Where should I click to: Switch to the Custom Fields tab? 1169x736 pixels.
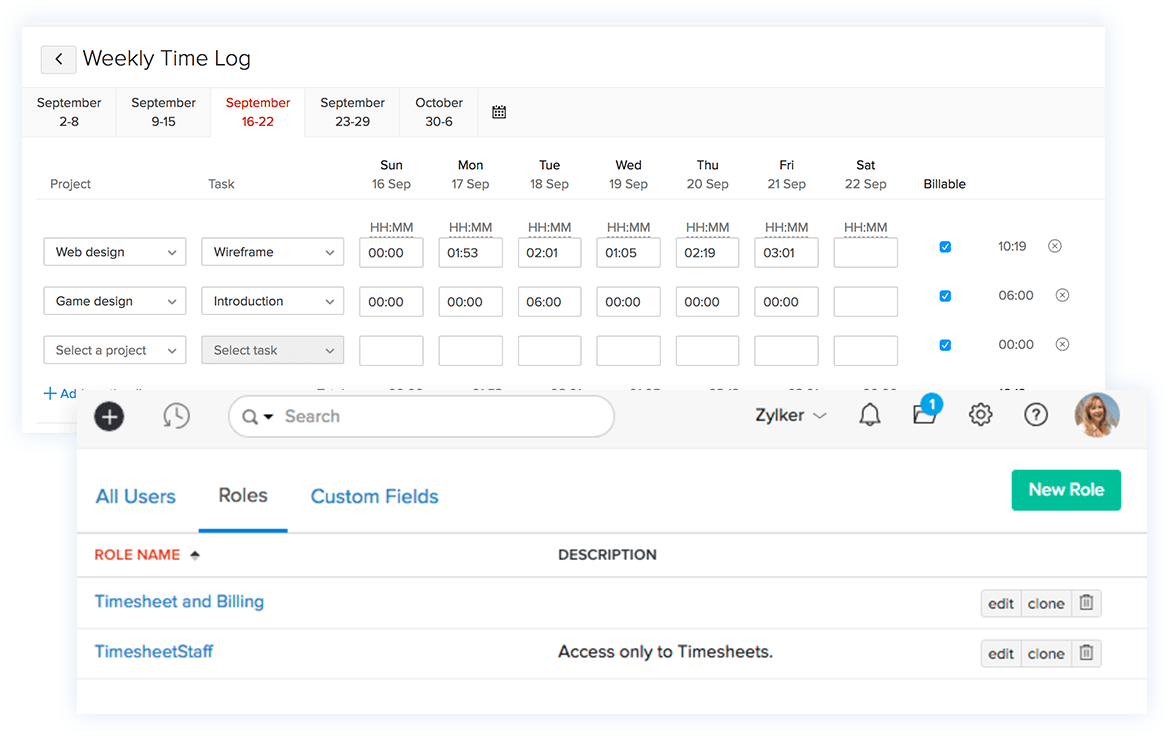click(x=374, y=496)
